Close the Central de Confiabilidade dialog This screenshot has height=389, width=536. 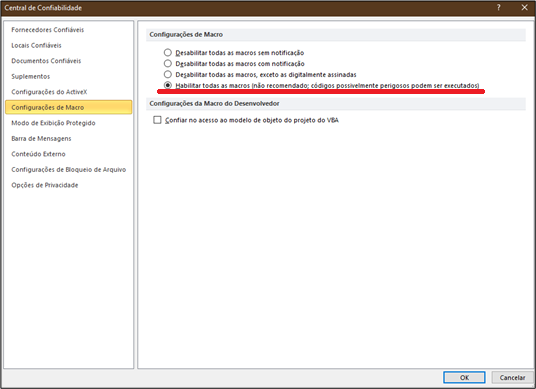[x=524, y=8]
